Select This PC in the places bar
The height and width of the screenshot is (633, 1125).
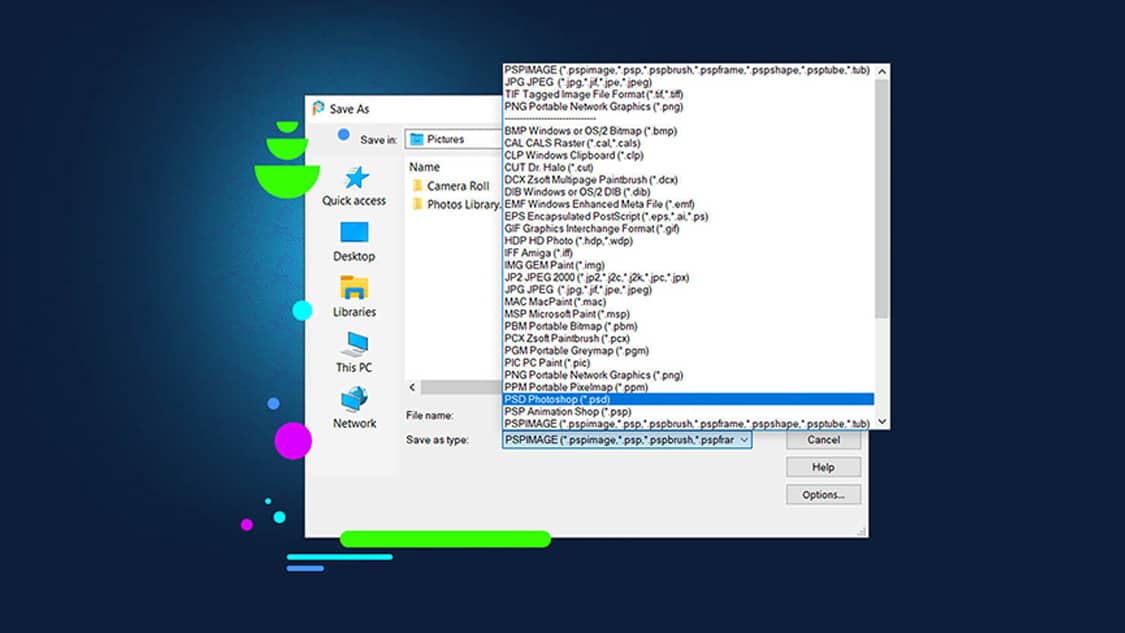tap(354, 352)
